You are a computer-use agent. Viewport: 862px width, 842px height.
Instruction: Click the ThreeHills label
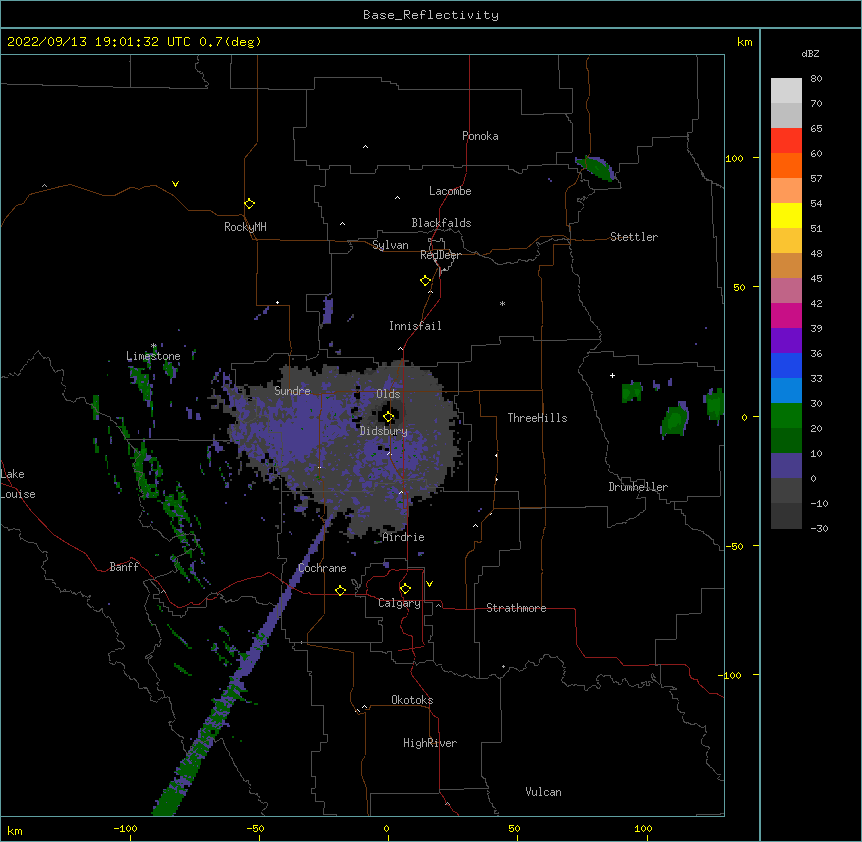pyautogui.click(x=537, y=418)
